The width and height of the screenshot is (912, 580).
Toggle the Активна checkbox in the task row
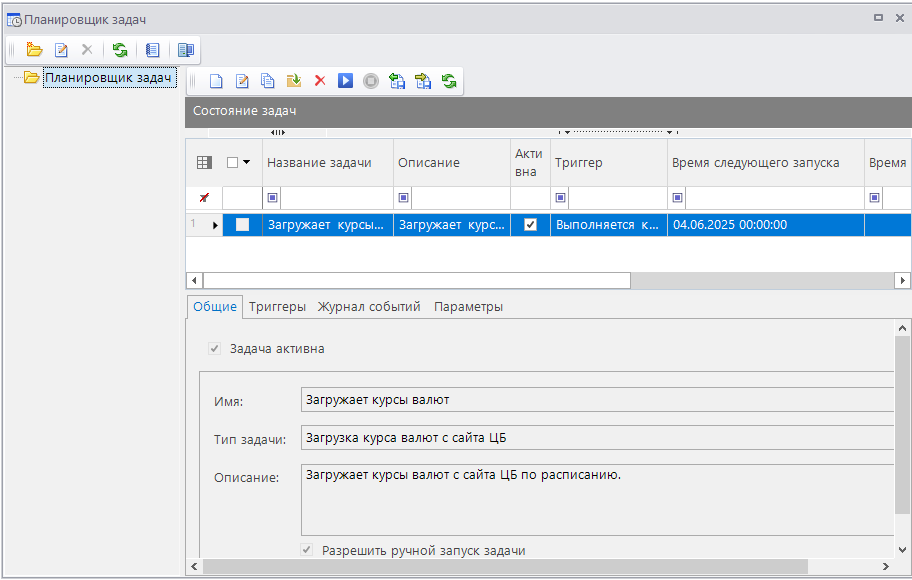[x=530, y=225]
